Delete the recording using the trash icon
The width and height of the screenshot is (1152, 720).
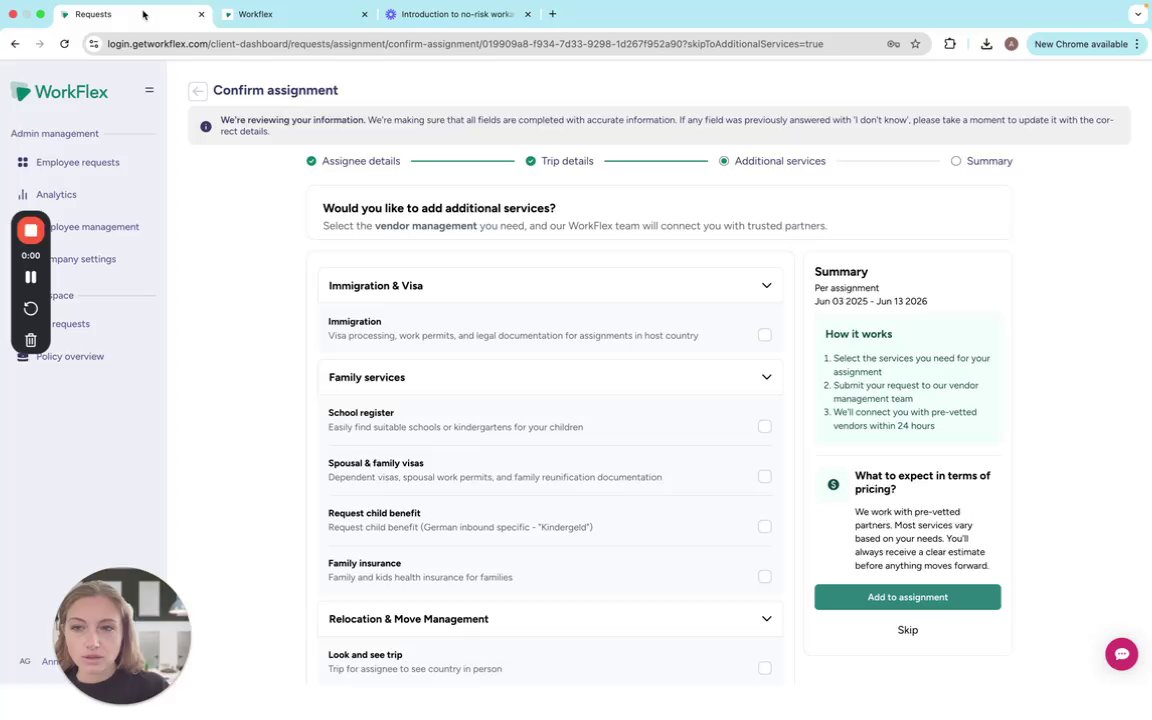click(x=31, y=340)
